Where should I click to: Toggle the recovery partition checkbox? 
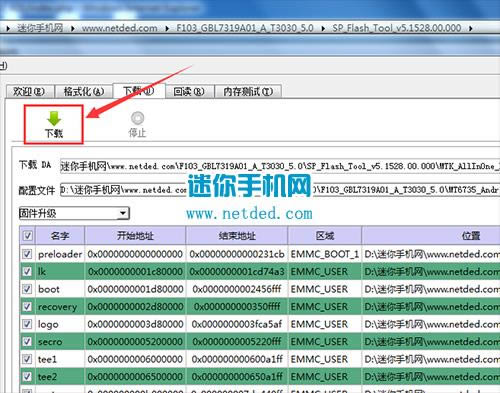pos(27,307)
